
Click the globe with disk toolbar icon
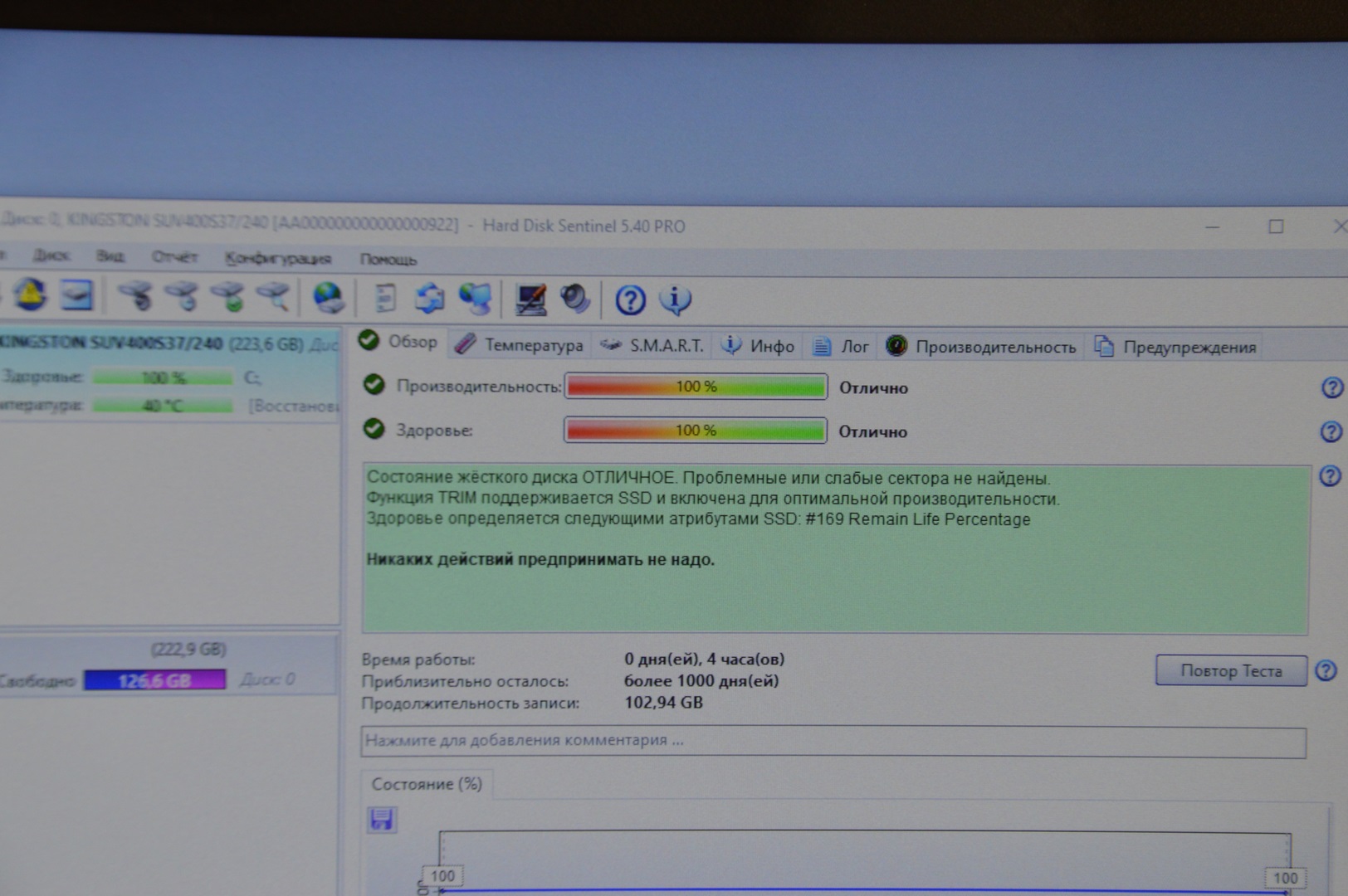tap(328, 297)
